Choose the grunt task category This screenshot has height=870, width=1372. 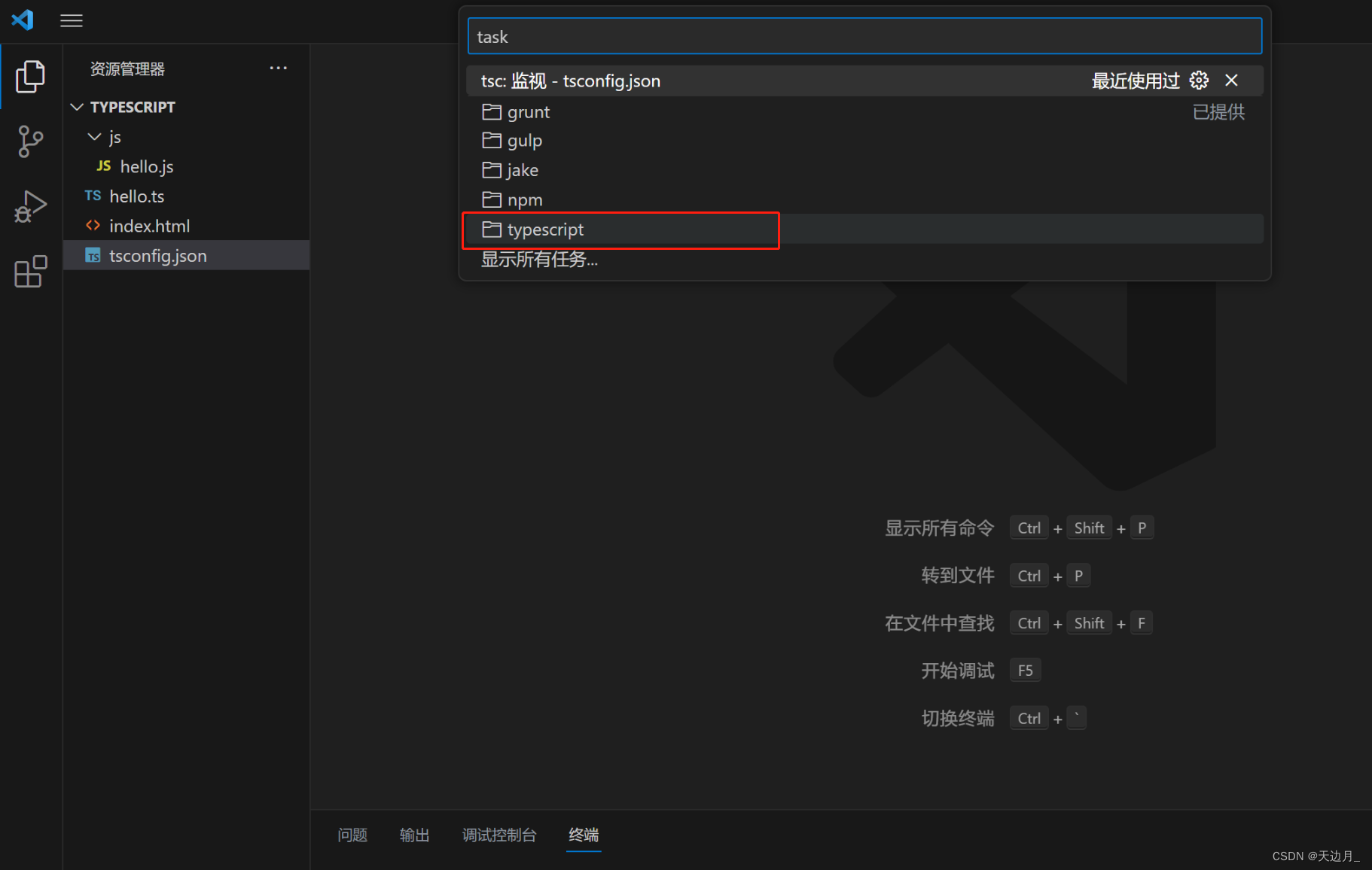[x=864, y=111]
